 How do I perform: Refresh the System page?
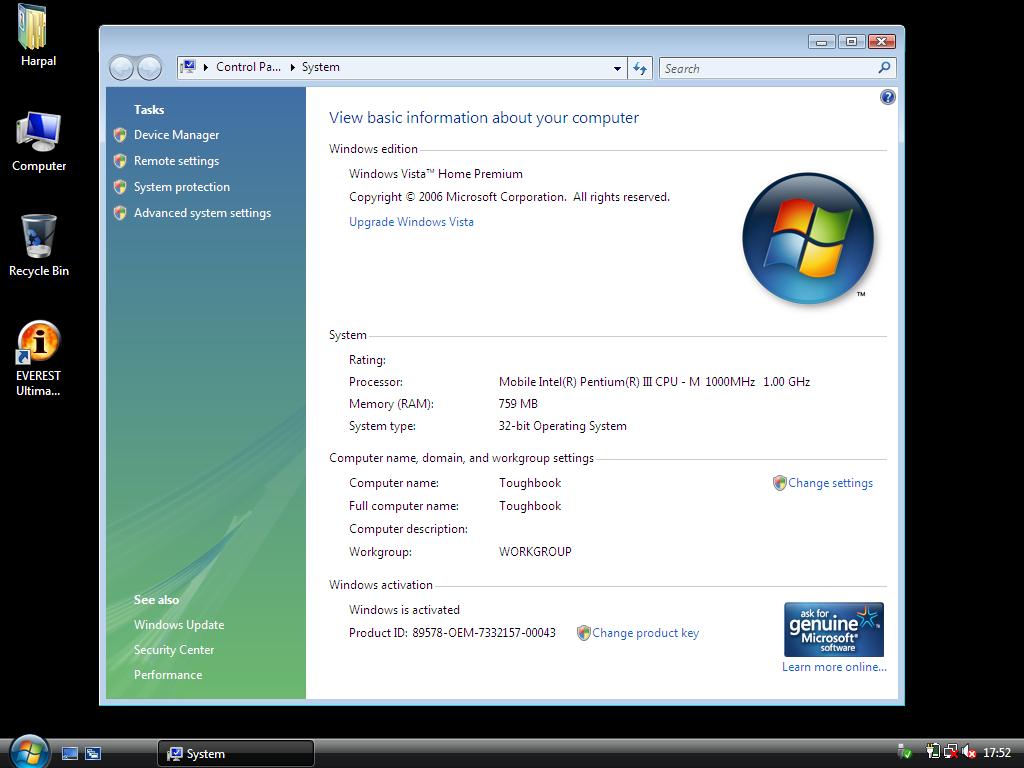[639, 68]
